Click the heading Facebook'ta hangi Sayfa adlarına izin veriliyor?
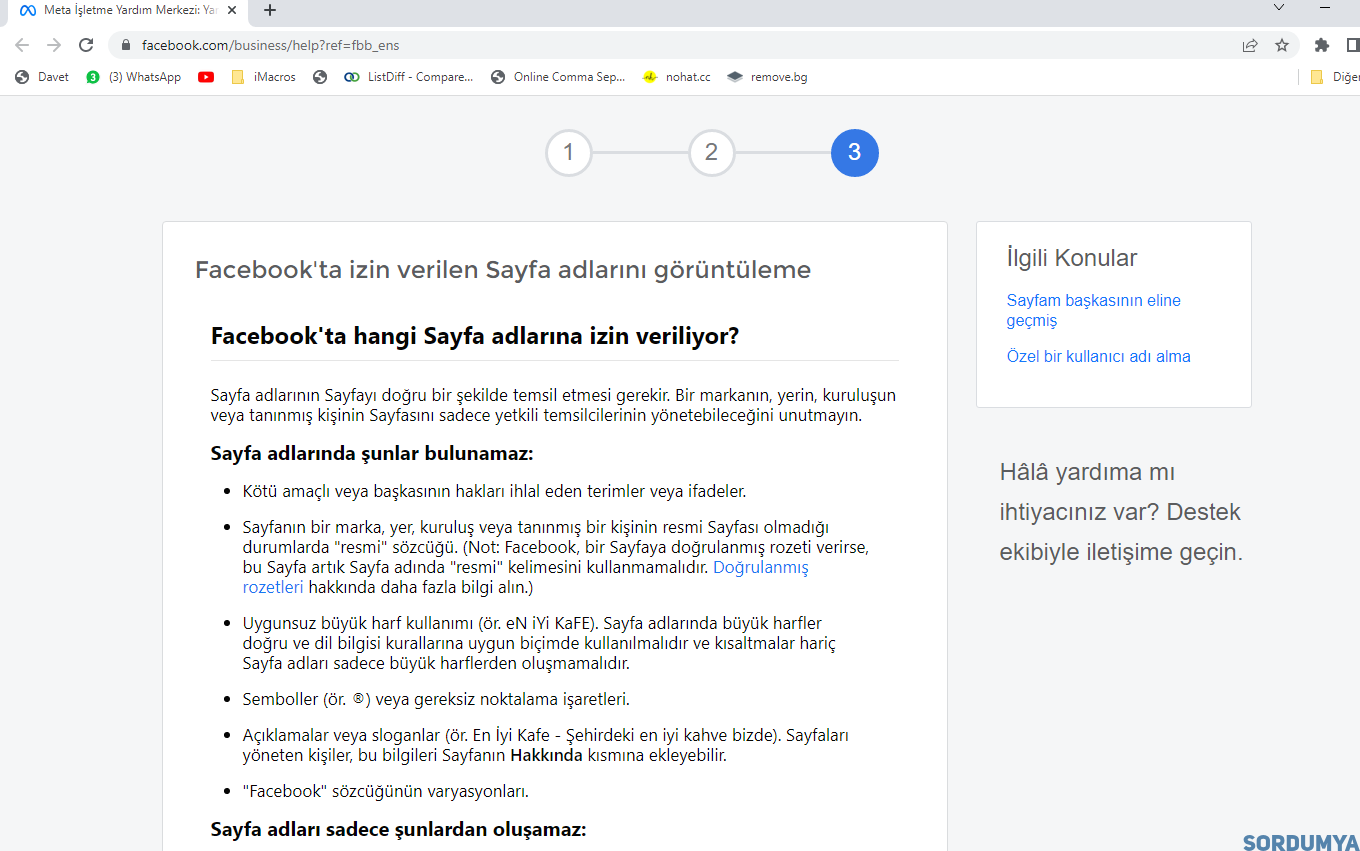 click(475, 336)
